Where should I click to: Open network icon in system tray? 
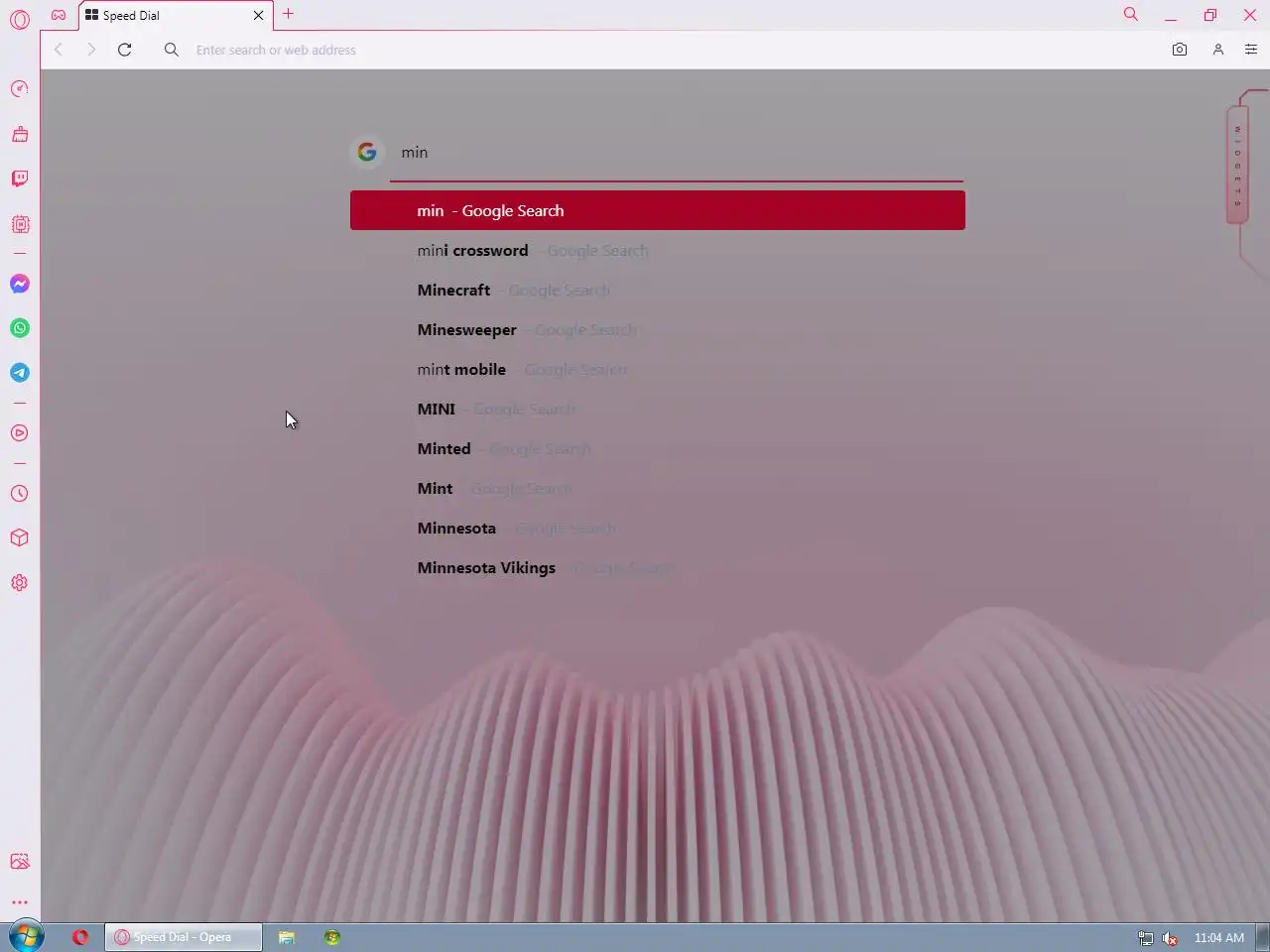[x=1145, y=938]
